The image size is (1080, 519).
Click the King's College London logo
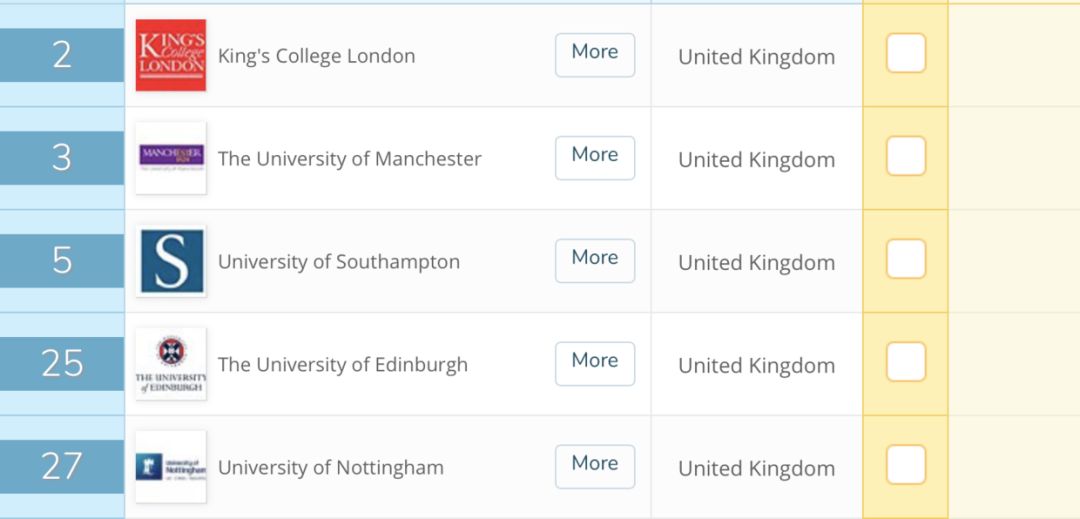point(171,55)
